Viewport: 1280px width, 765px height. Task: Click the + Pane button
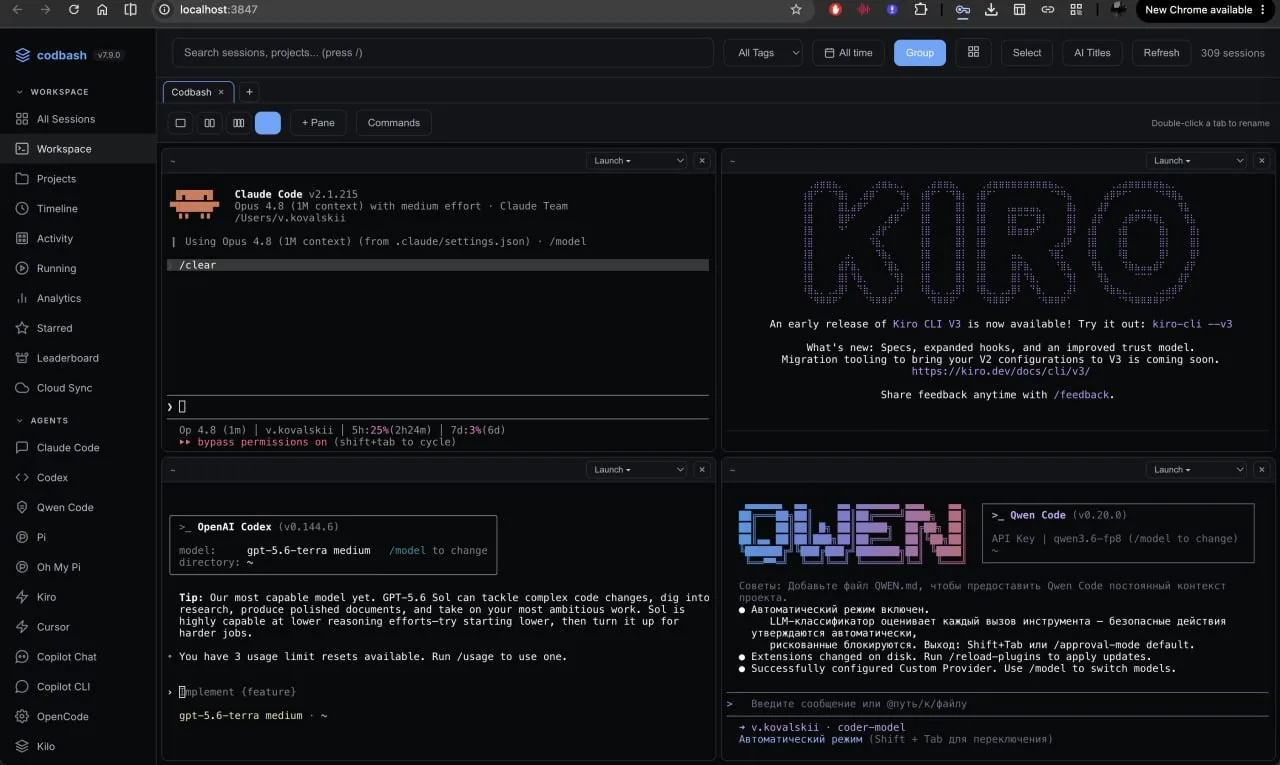(x=318, y=123)
